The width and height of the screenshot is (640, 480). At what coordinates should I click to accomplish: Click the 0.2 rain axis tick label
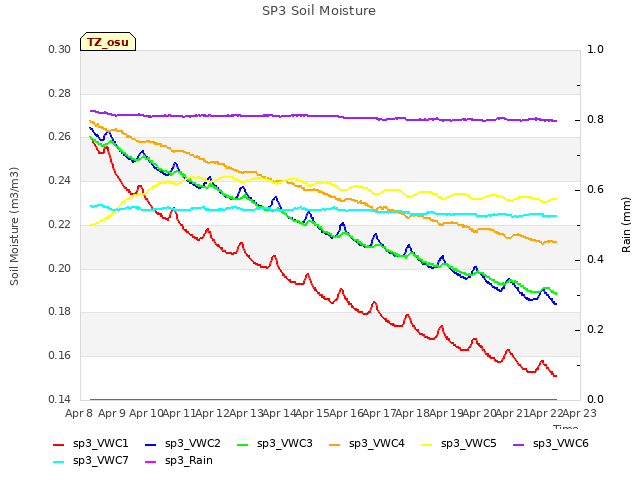click(595, 329)
